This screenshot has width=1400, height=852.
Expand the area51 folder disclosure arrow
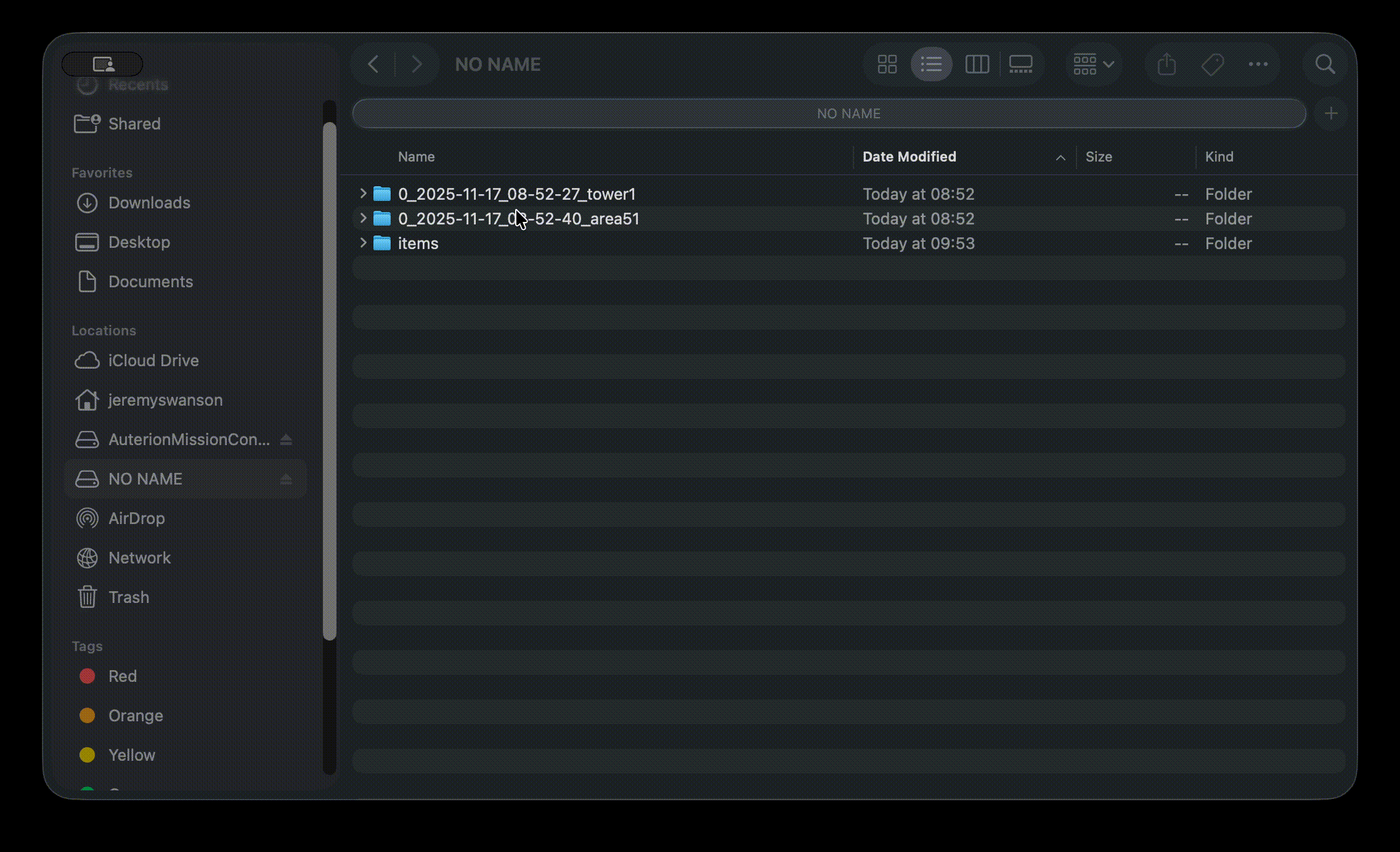pos(363,218)
